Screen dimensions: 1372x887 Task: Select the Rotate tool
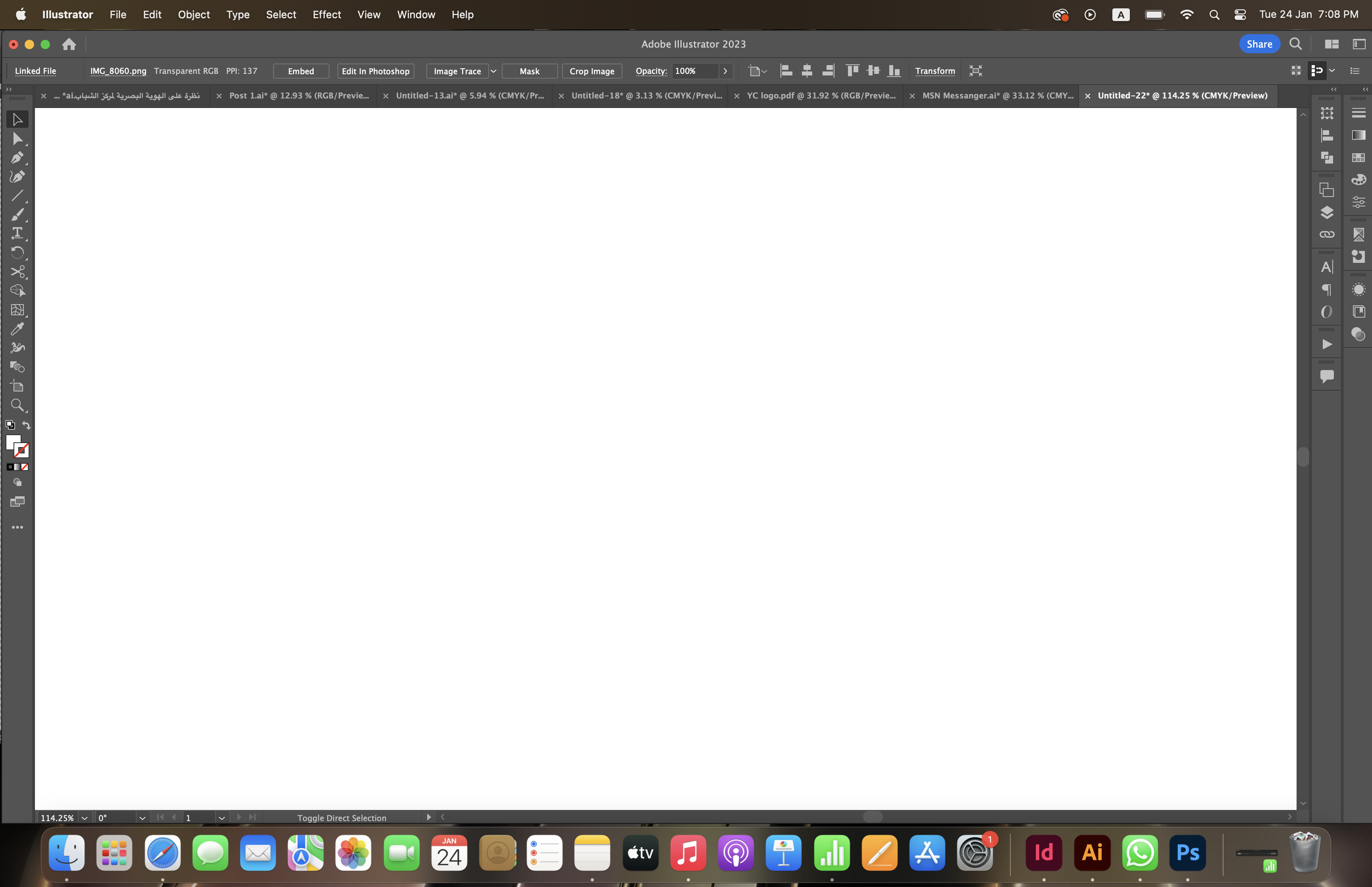click(x=17, y=252)
